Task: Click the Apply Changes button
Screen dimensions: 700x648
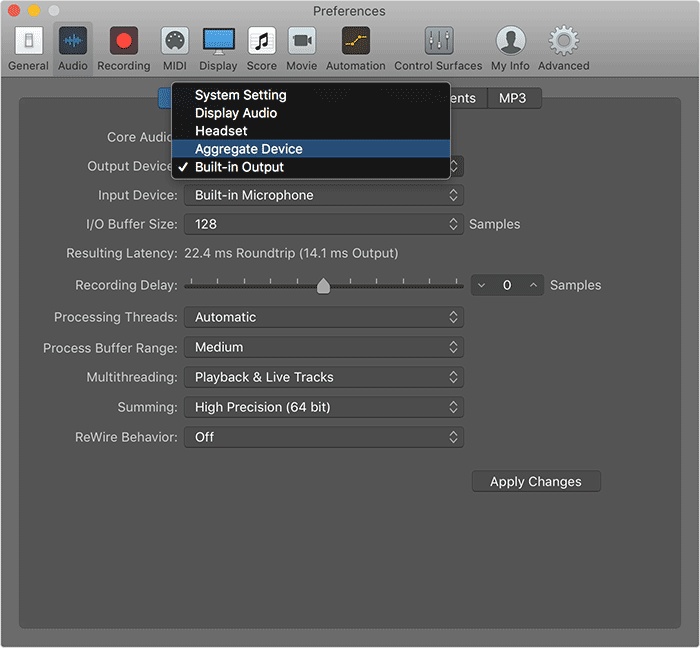Action: coord(536,482)
